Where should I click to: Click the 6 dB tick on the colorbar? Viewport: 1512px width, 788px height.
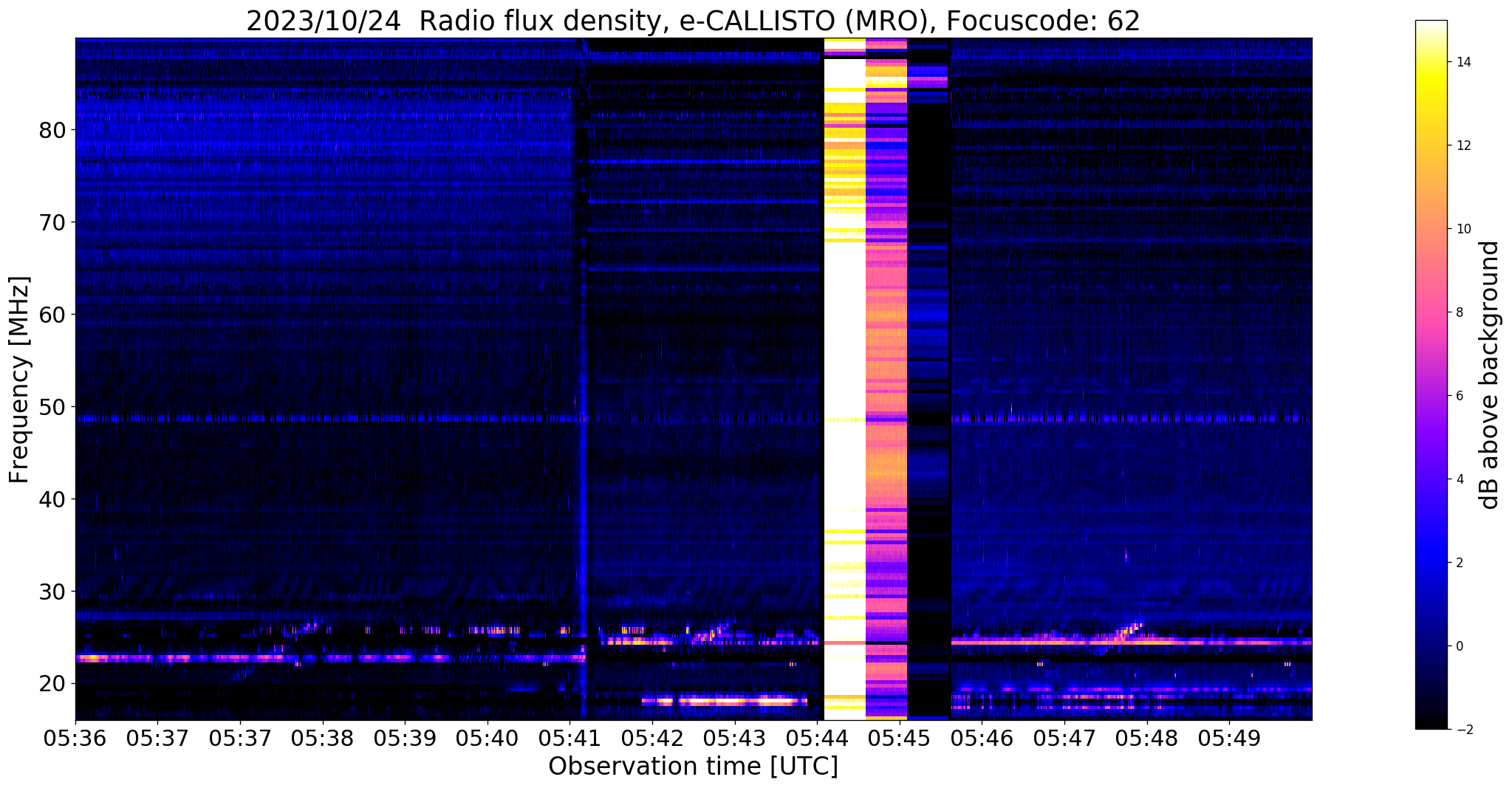click(x=1459, y=396)
